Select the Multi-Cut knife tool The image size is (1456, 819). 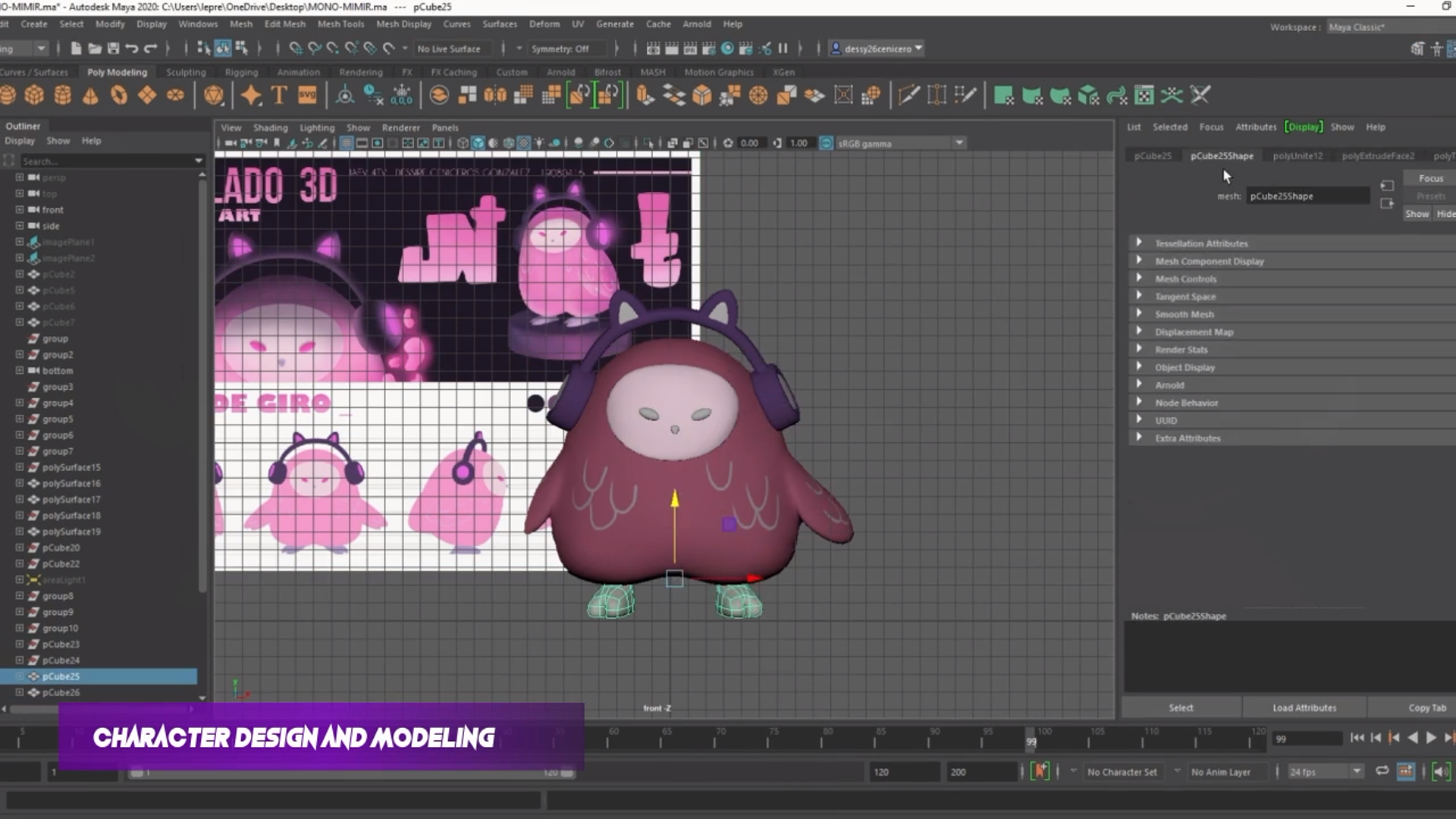tap(908, 96)
